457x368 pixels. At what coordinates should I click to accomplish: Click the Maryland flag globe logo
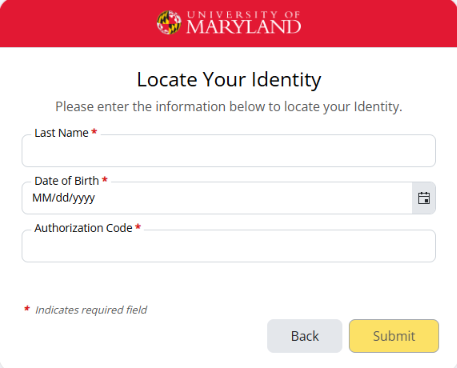[x=169, y=22]
